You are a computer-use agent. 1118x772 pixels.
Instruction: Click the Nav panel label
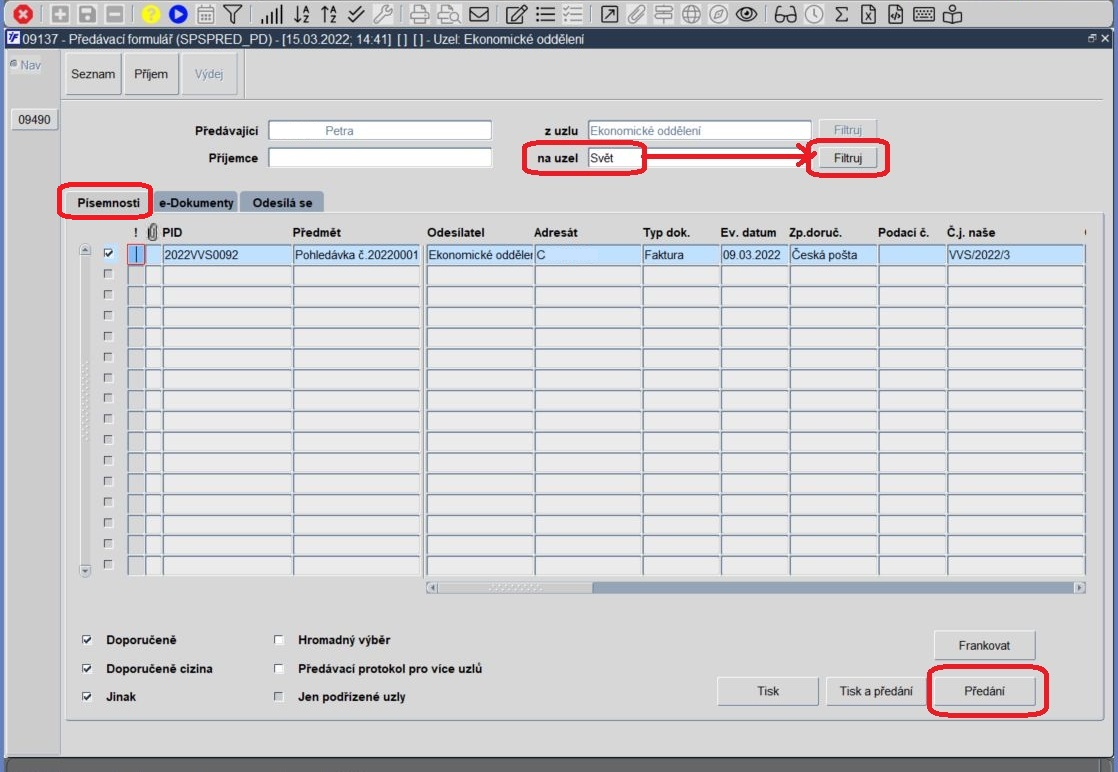[30, 65]
